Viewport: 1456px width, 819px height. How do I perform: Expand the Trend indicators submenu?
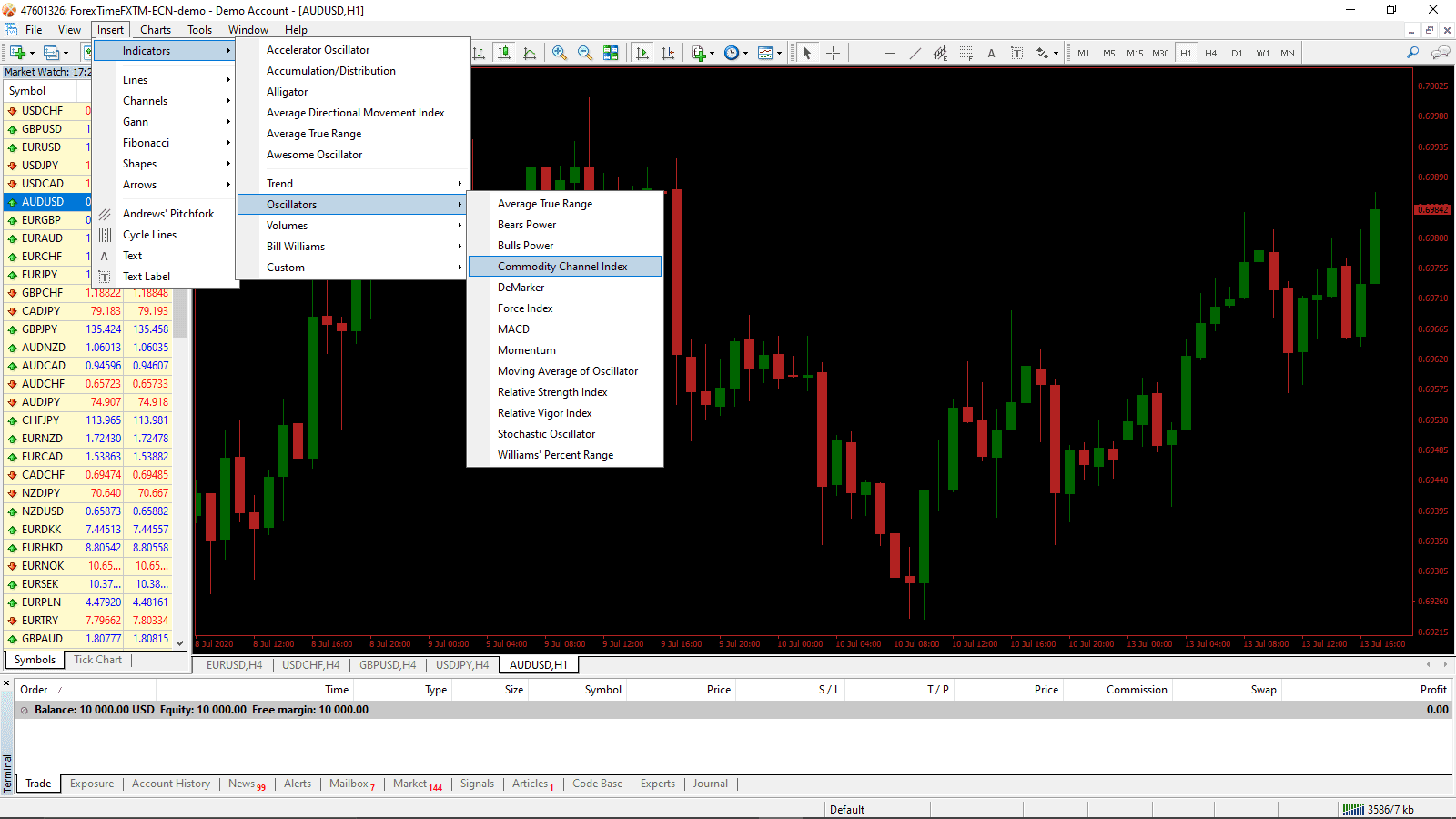(318, 183)
